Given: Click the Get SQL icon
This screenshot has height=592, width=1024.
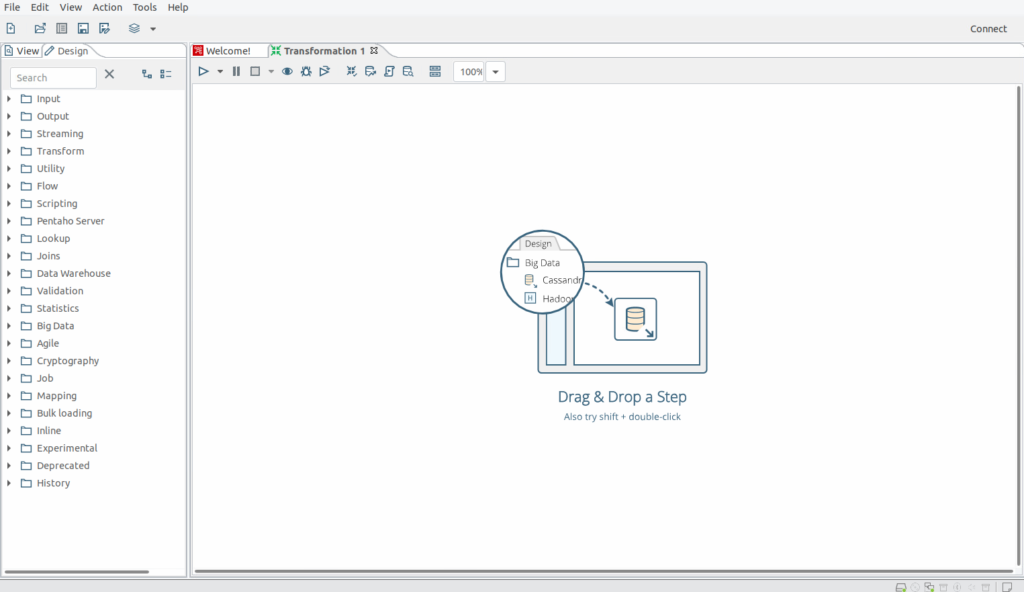Looking at the screenshot, I should pyautogui.click(x=389, y=71).
